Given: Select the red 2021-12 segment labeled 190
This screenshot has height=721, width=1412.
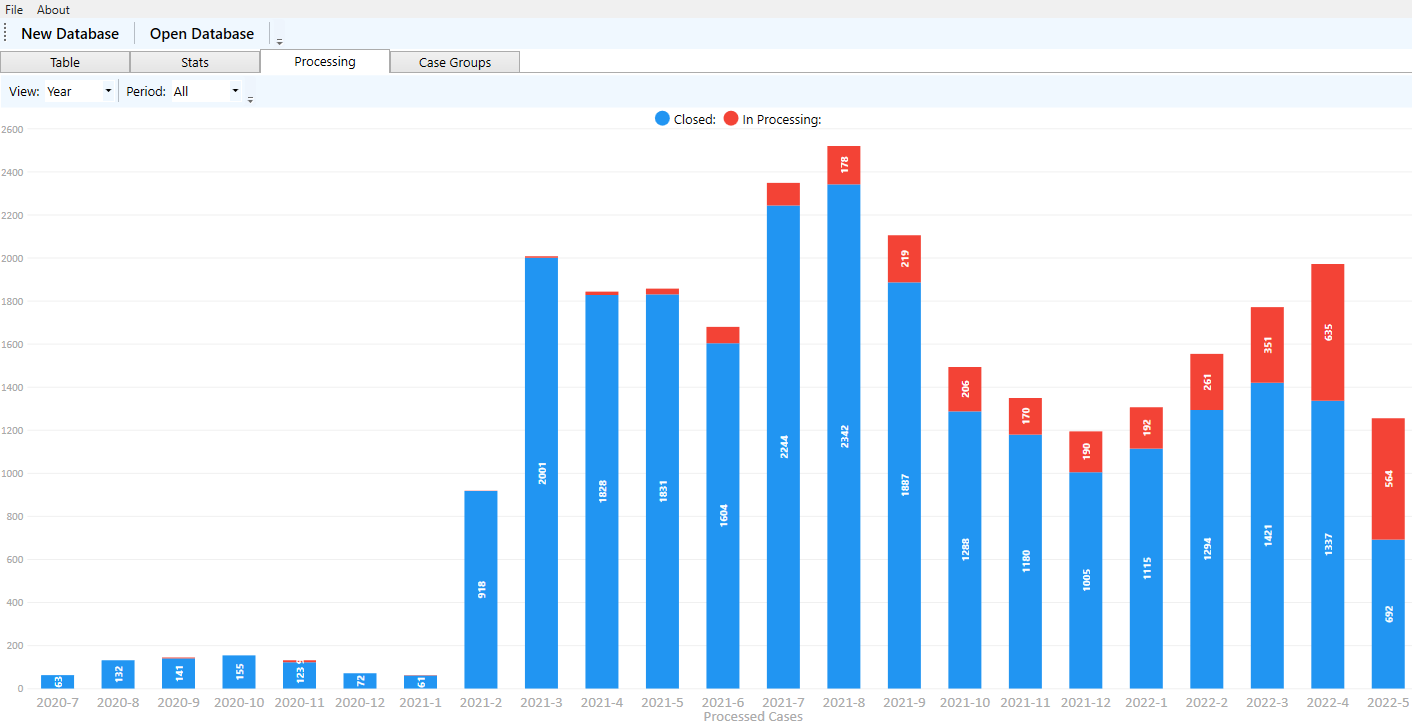Looking at the screenshot, I should click(x=1086, y=452).
